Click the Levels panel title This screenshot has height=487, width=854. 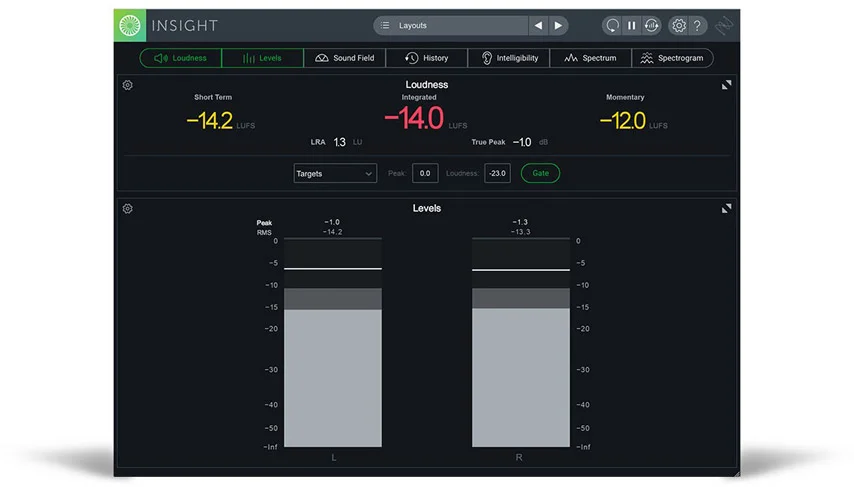click(426, 208)
